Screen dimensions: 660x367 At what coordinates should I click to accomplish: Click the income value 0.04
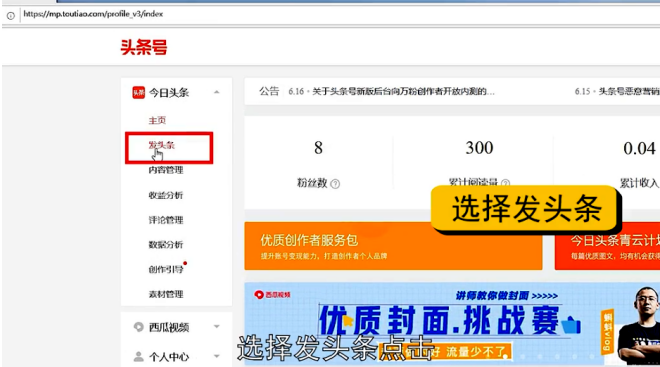click(639, 148)
